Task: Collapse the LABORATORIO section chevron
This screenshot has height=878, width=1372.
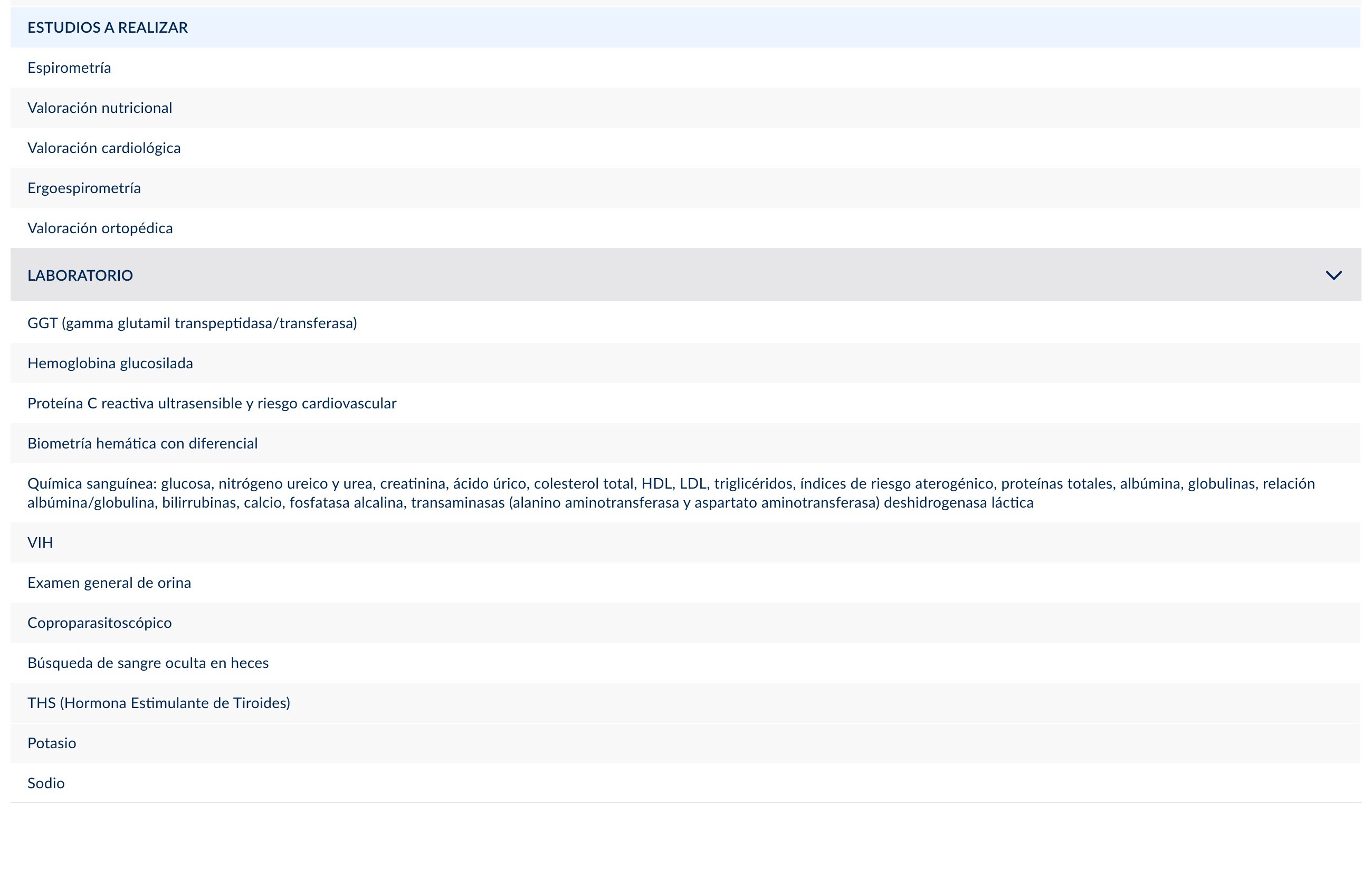Action: (1333, 275)
